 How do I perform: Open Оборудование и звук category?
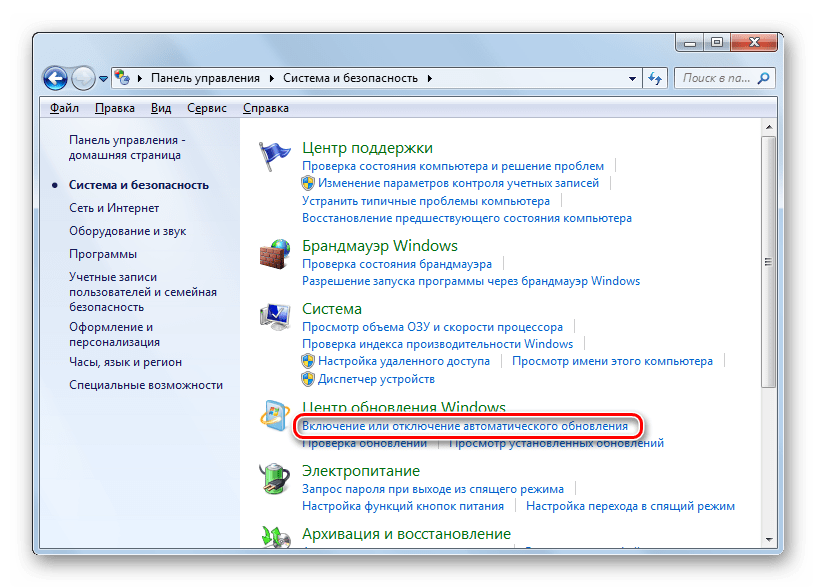click(128, 231)
